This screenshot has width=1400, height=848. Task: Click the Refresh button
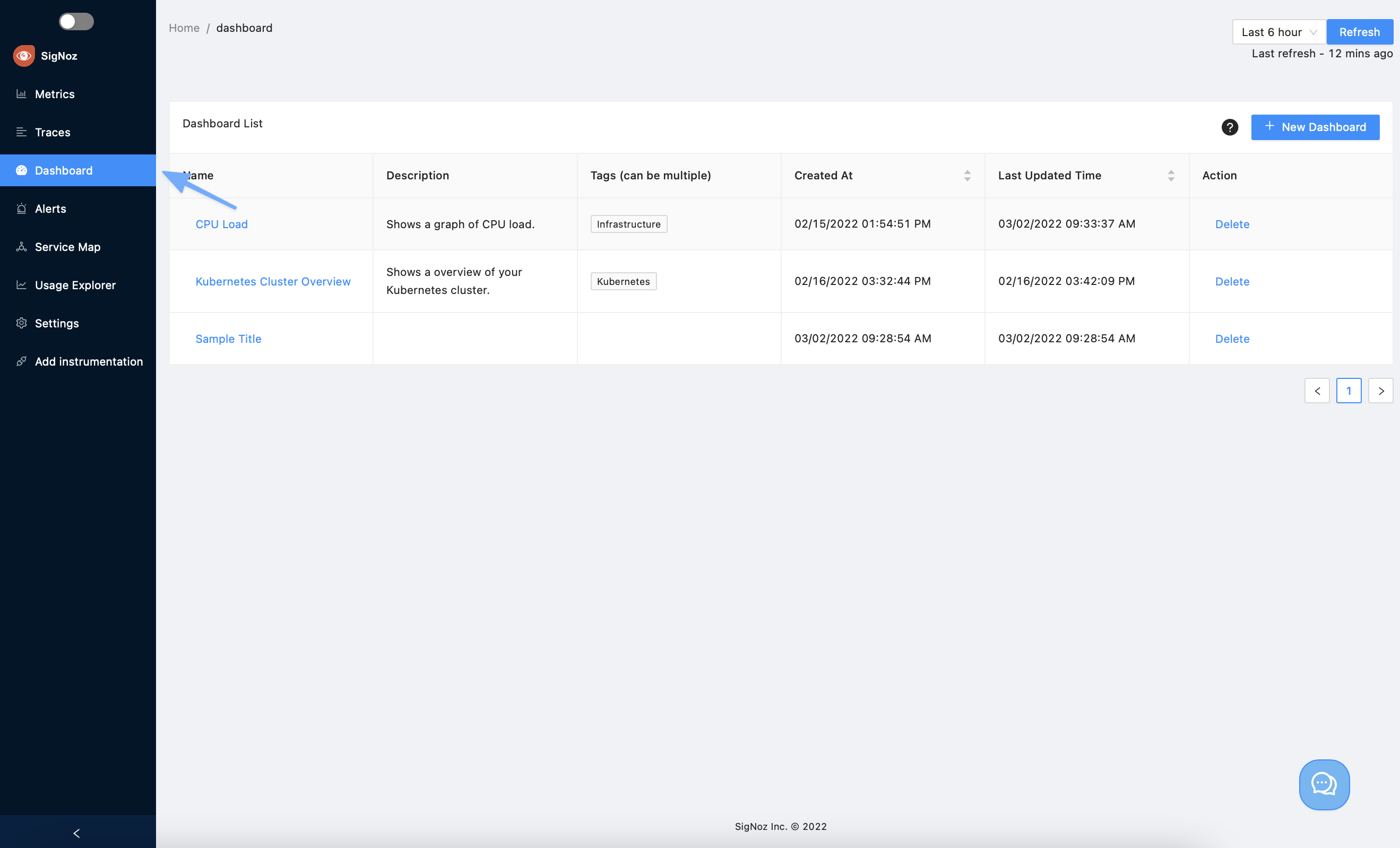pos(1359,32)
